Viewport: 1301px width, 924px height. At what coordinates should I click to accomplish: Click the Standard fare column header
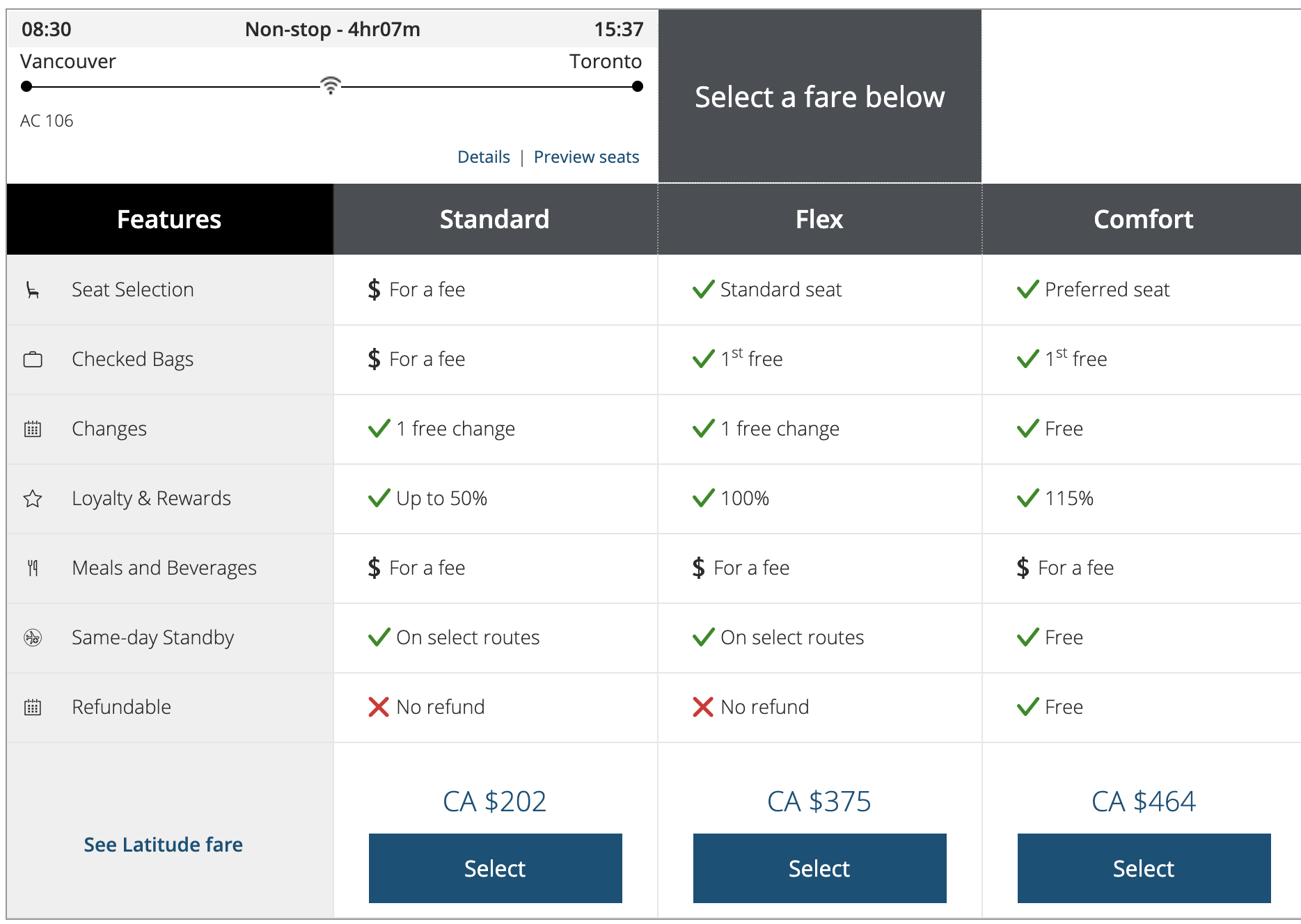coord(495,219)
